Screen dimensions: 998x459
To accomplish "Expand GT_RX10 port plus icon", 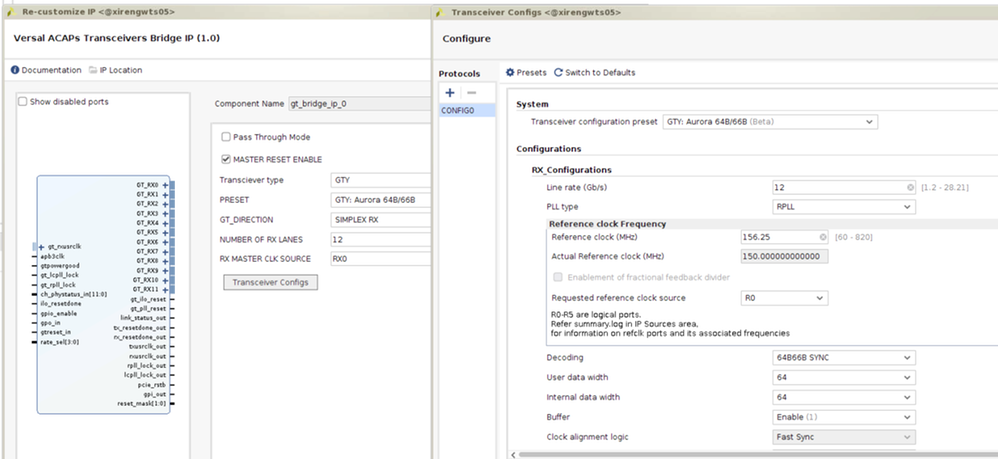I will 165,280.
